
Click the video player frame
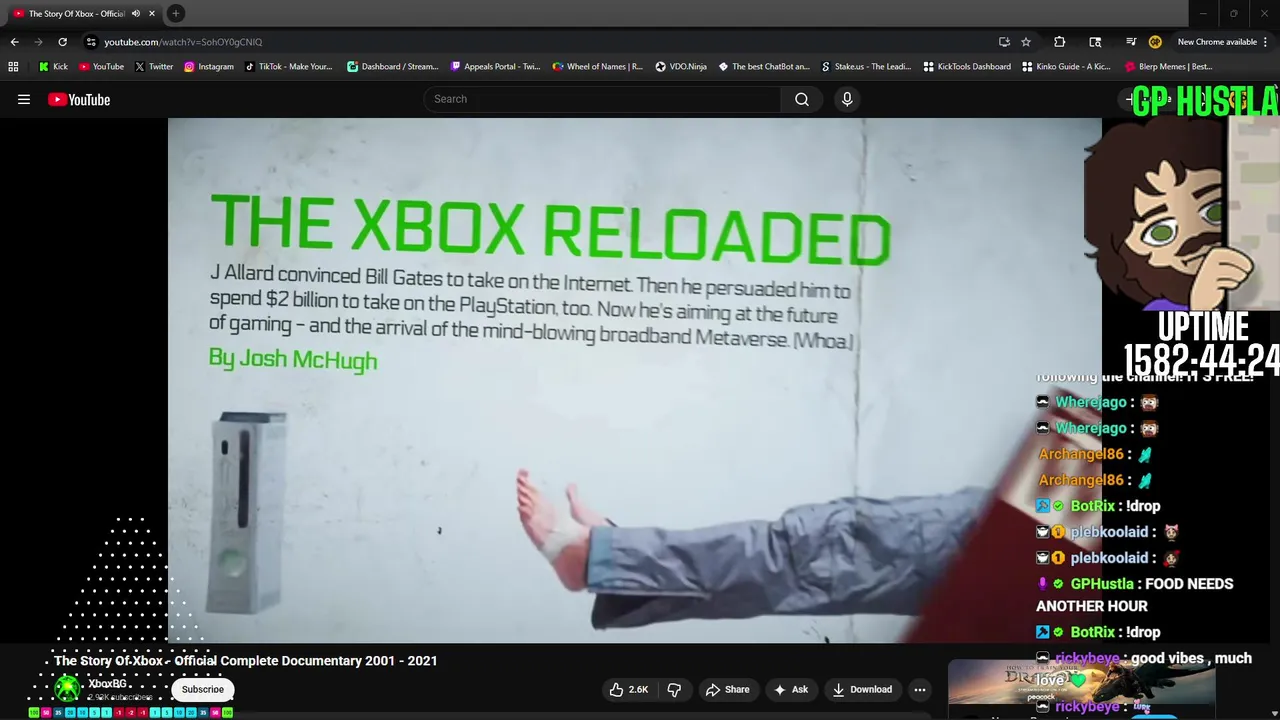[x=634, y=380]
